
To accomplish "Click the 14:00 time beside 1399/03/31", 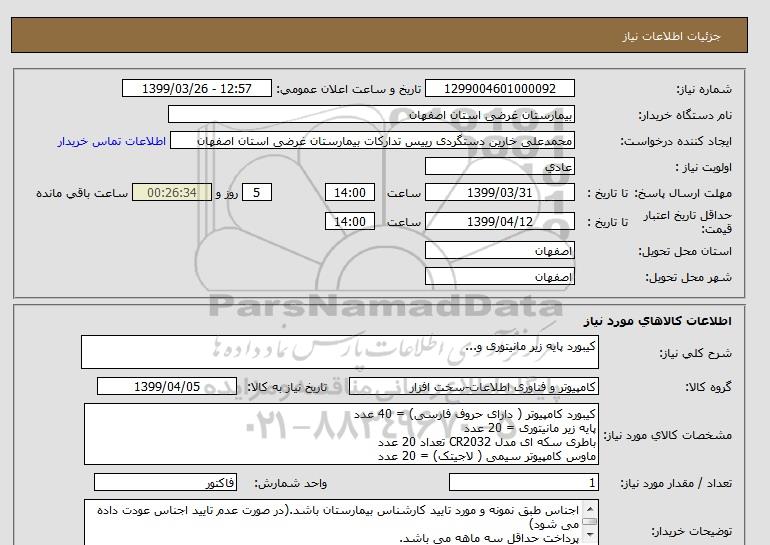I will (350, 192).
